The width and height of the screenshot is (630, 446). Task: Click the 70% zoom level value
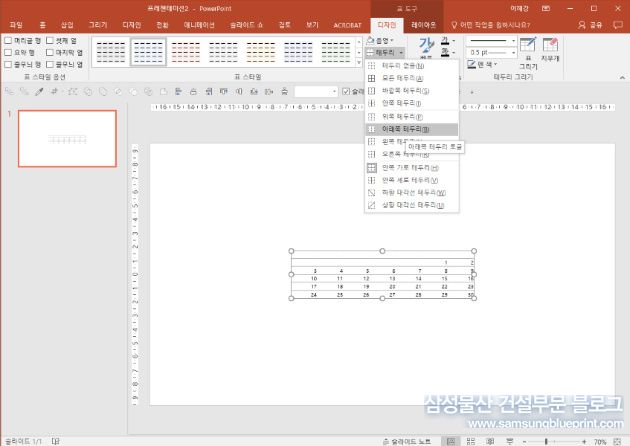point(600,442)
